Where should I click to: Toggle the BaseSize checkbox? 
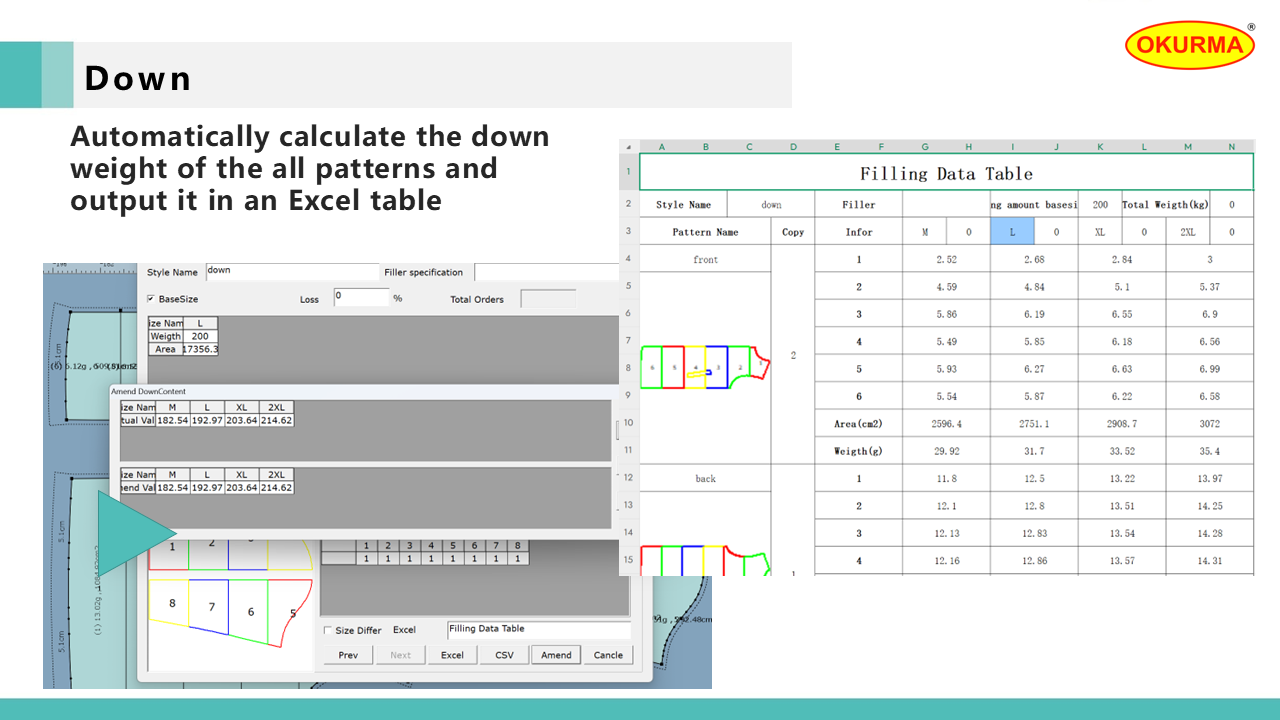[x=151, y=299]
